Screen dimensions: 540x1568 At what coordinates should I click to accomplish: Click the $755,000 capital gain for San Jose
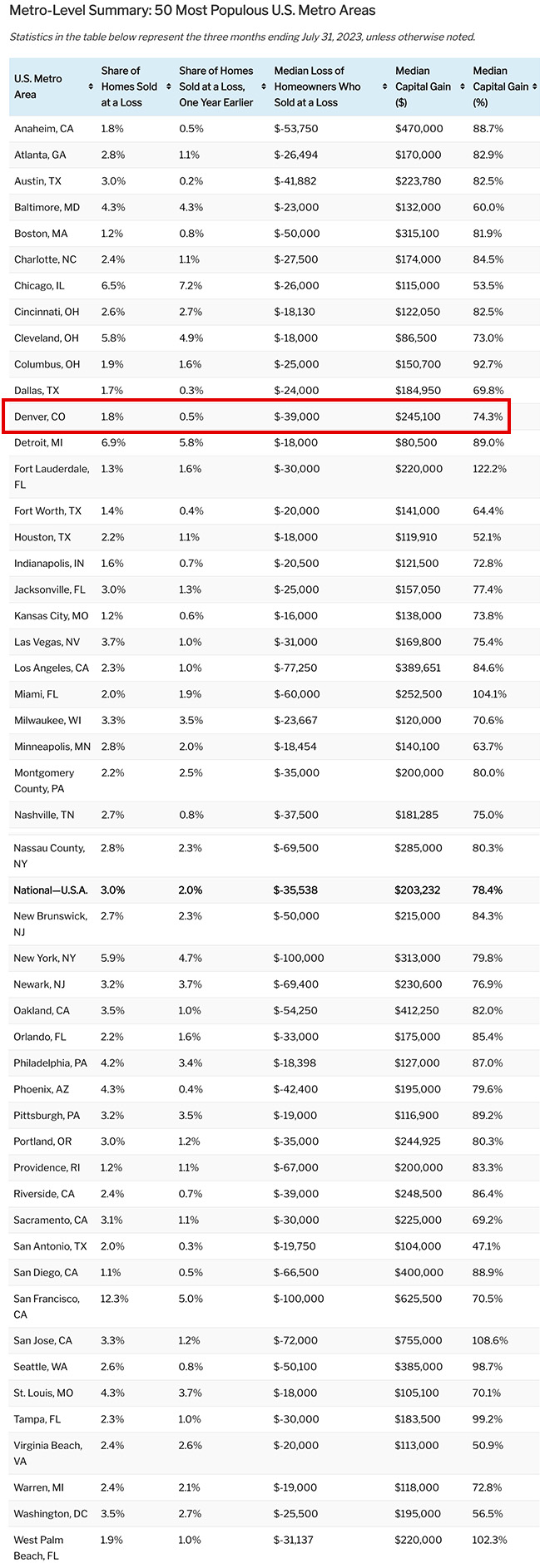pos(419,1340)
